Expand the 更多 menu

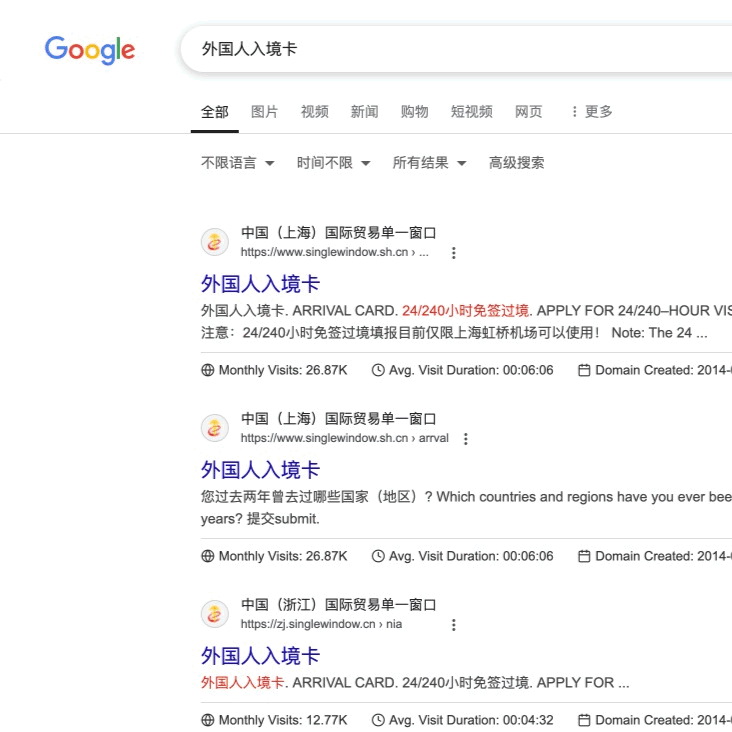pos(592,112)
